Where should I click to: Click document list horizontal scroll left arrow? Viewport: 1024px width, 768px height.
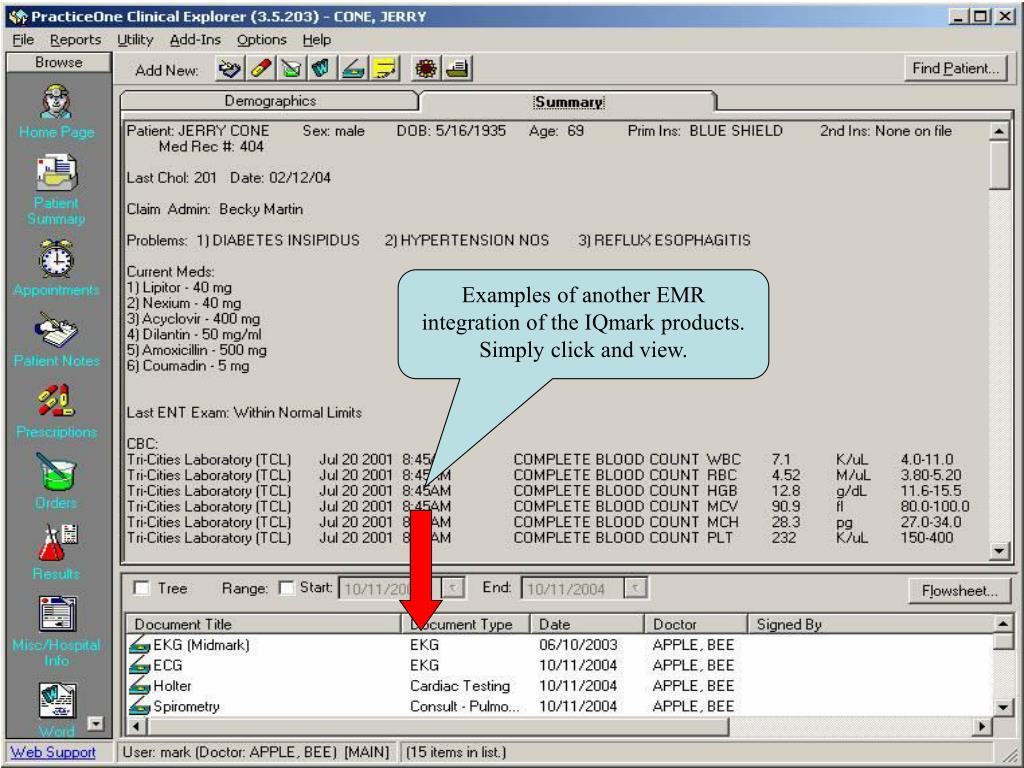click(x=136, y=726)
